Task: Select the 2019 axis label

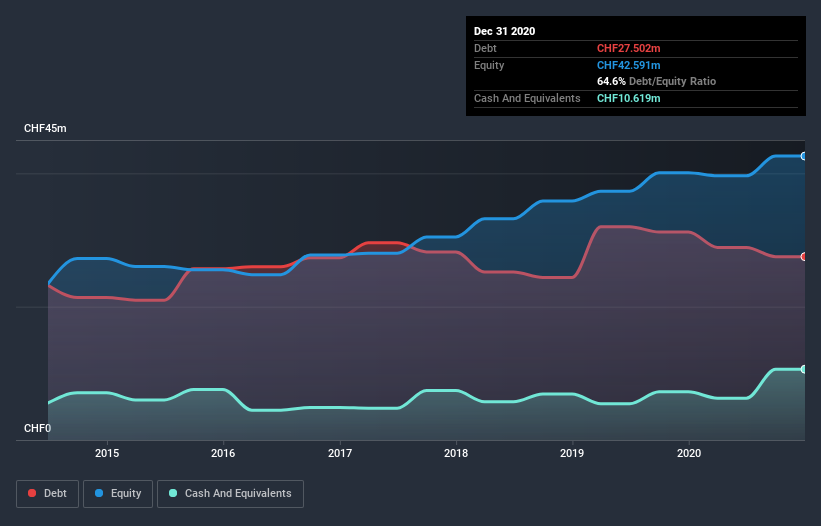Action: point(572,453)
